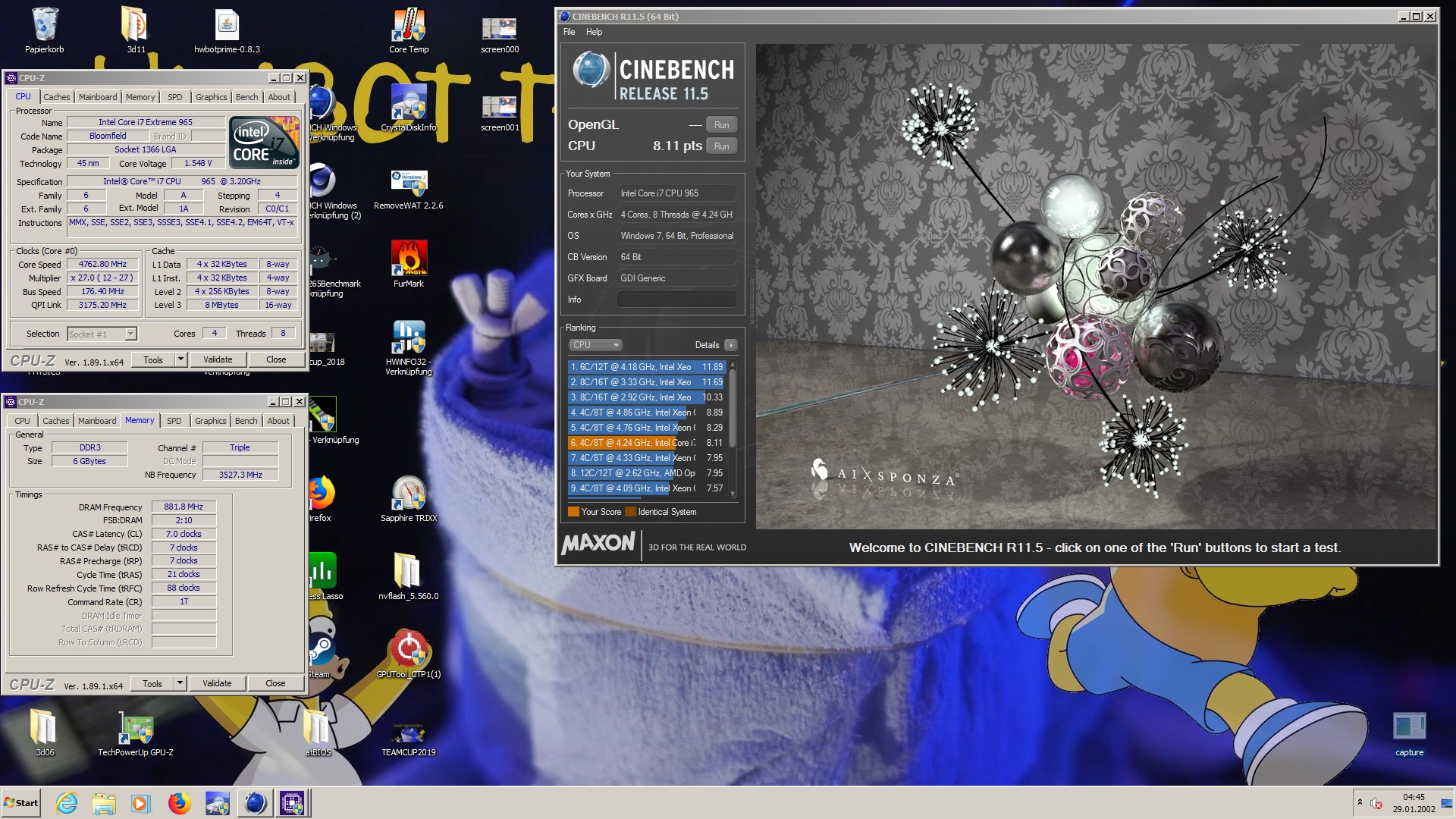Open Caches tab in lower CPU-Z window
The width and height of the screenshot is (1456, 819).
(x=56, y=421)
